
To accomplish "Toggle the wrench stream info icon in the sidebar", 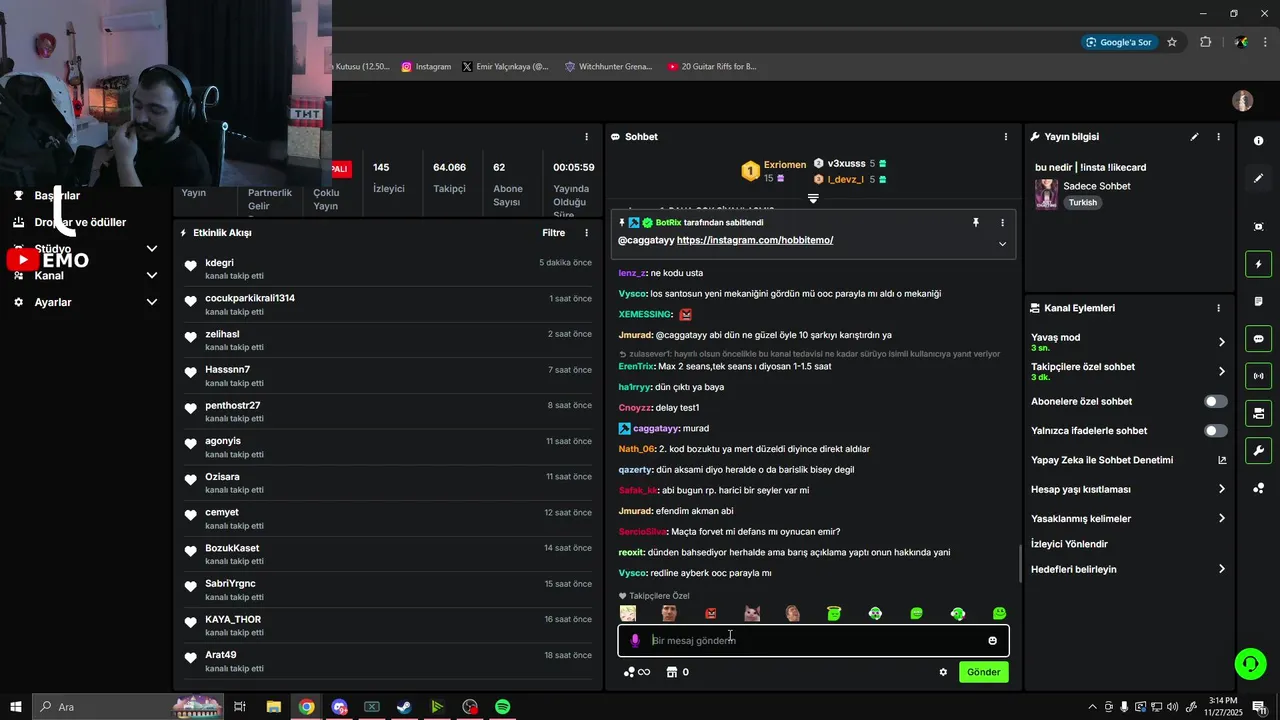I will [x=1259, y=451].
